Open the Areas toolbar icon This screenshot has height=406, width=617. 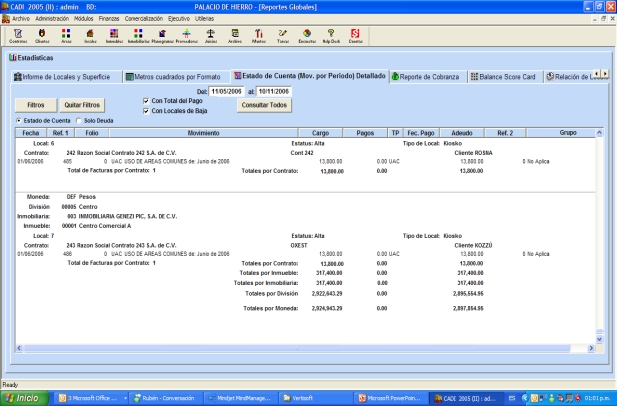click(66, 35)
